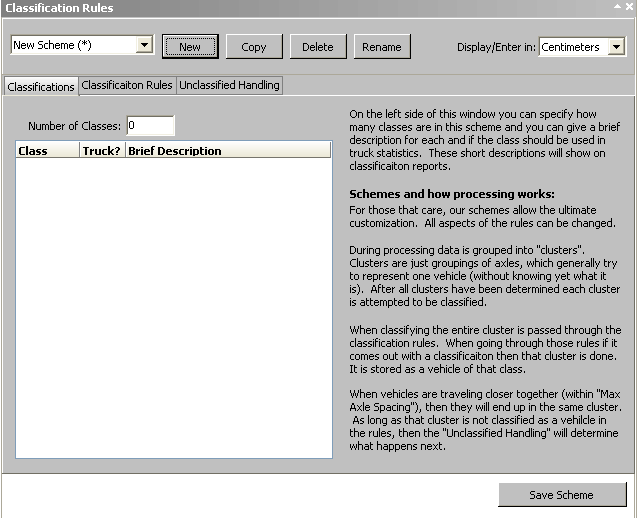Click the Brief Description column header

point(227,151)
